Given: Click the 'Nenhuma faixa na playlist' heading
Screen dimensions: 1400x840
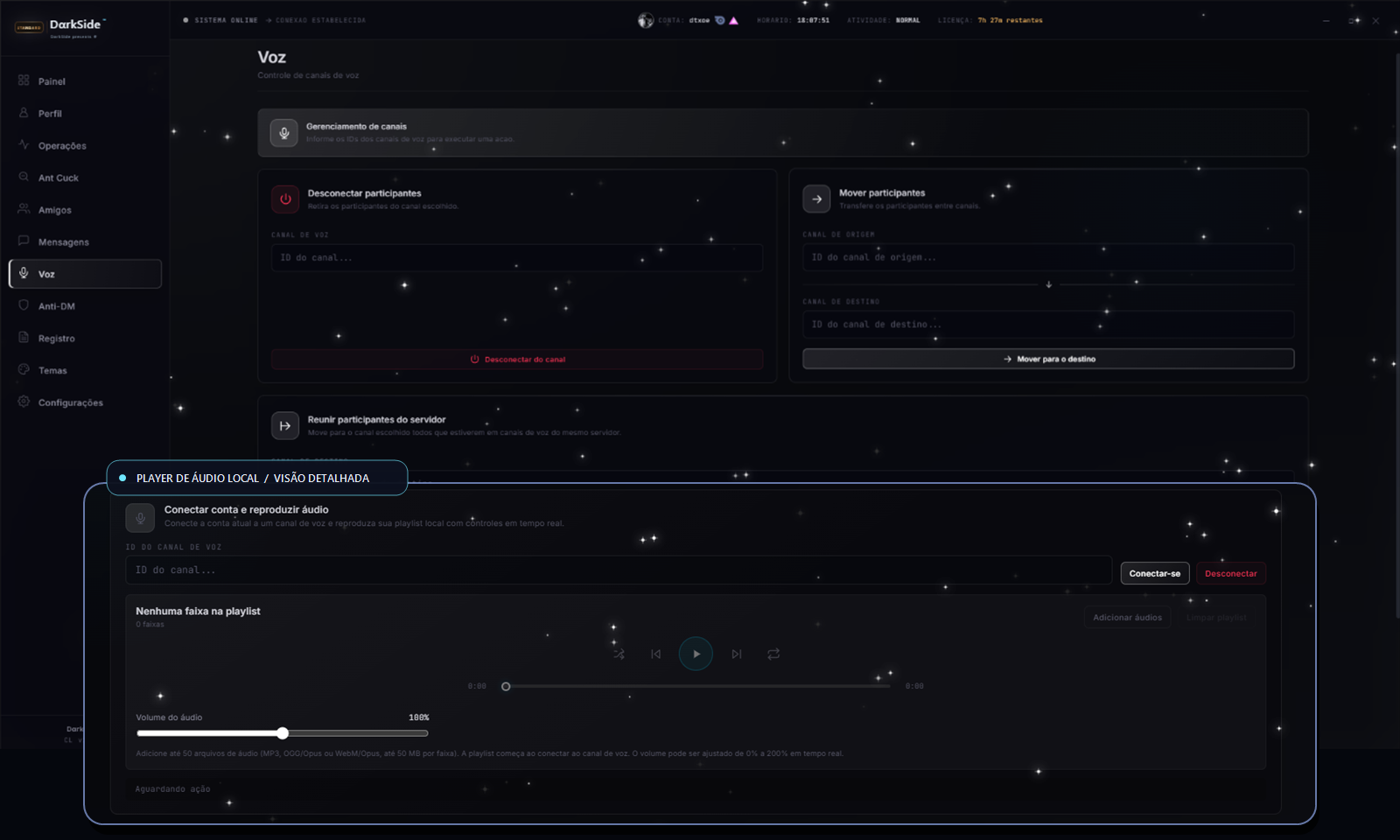Looking at the screenshot, I should coord(198,611).
